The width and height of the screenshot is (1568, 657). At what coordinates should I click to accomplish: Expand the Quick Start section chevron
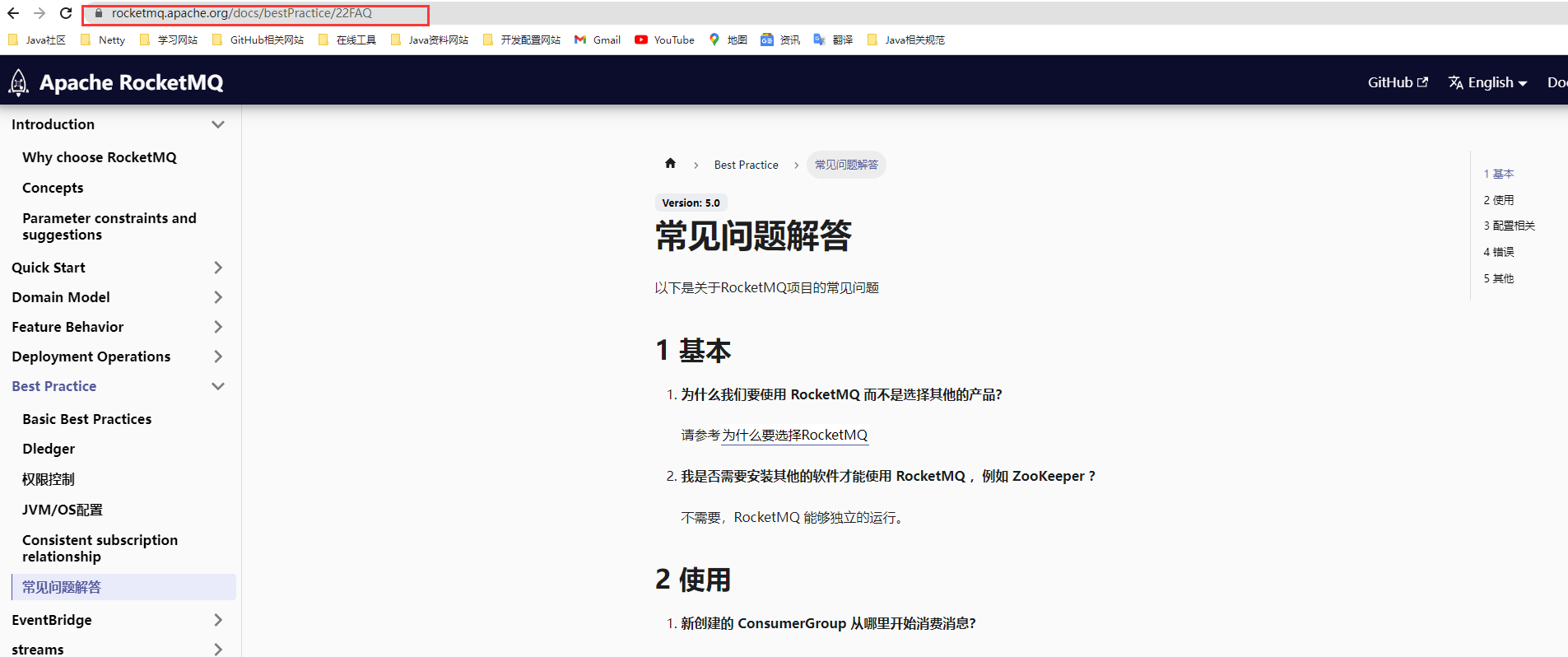tap(218, 268)
